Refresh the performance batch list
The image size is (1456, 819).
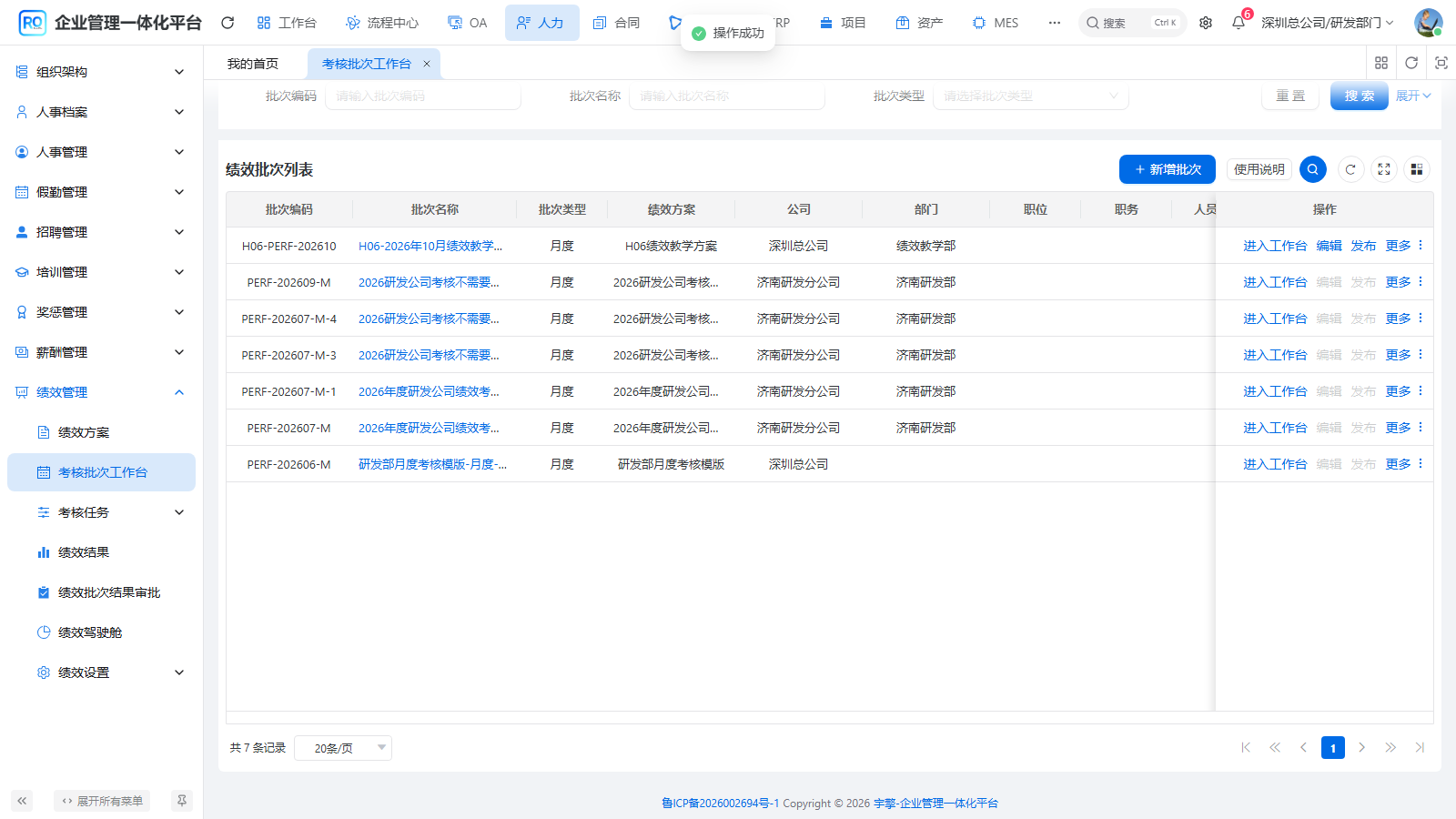point(1350,169)
